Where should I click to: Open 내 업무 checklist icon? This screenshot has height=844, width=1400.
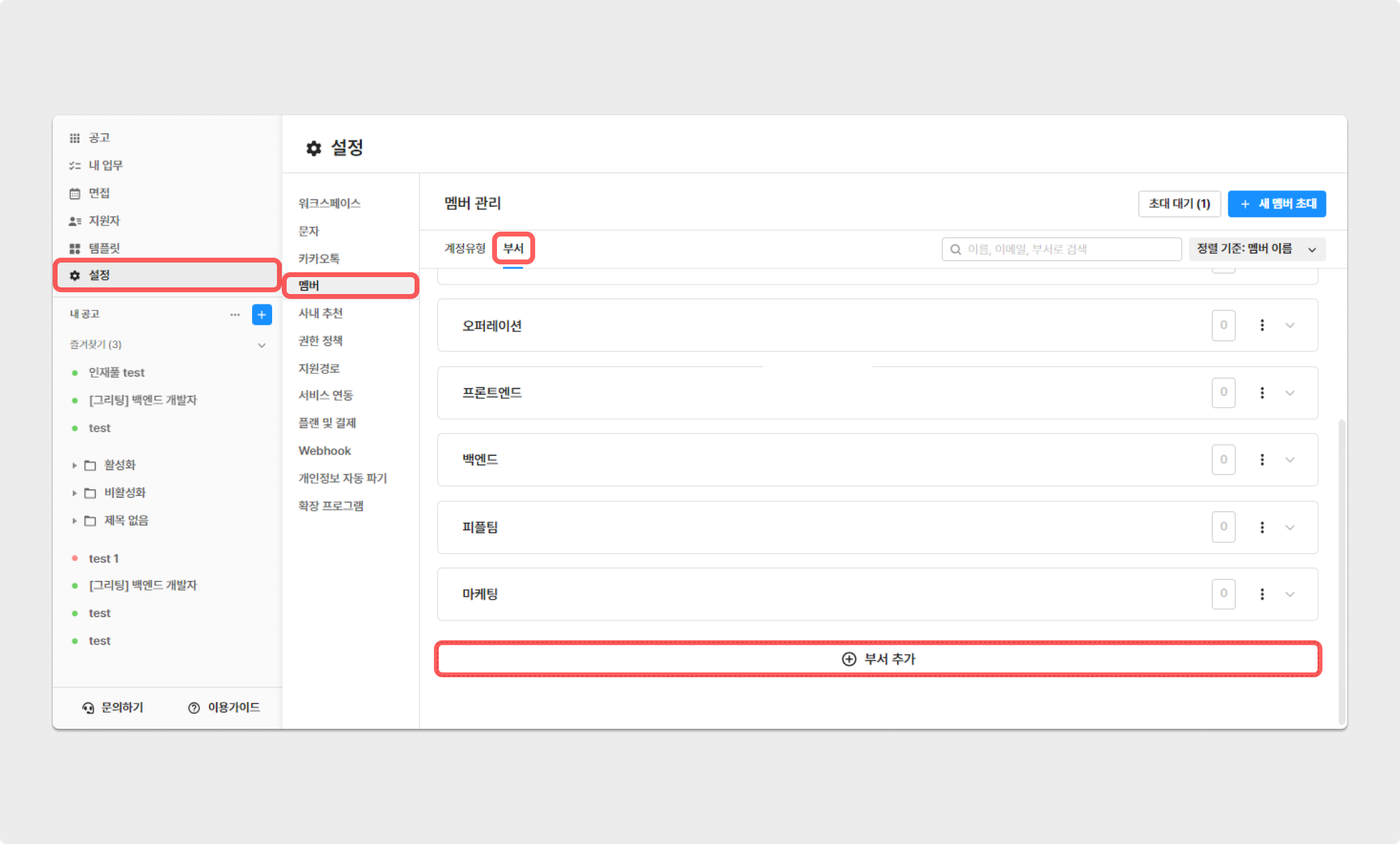tap(75, 166)
